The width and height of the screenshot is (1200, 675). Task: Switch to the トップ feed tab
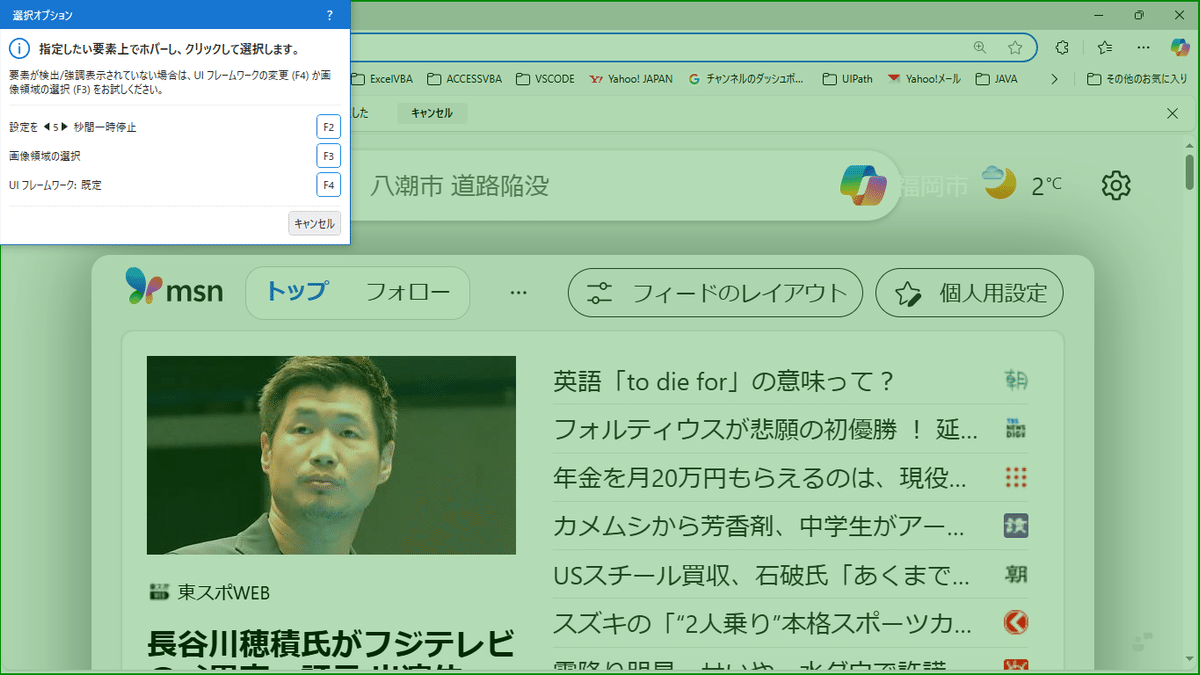point(296,292)
